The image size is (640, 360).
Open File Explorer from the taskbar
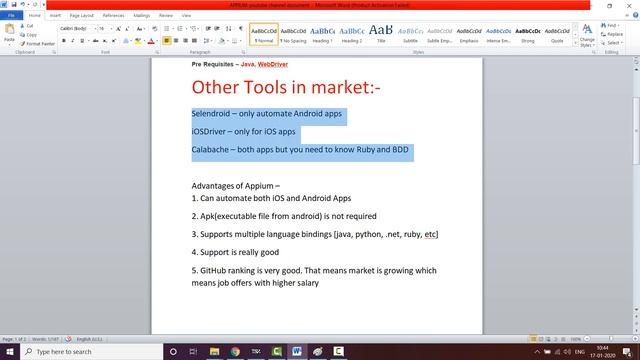point(214,351)
